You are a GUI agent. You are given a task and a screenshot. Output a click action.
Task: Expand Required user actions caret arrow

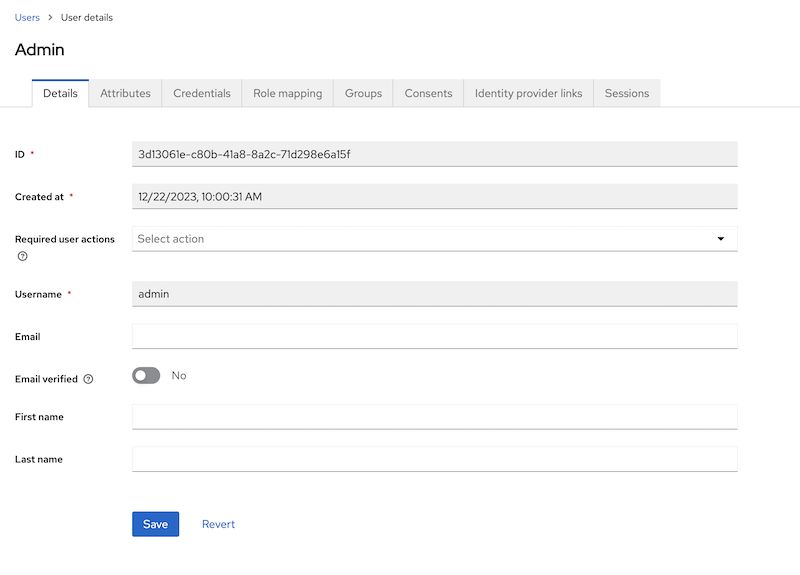[x=720, y=239]
